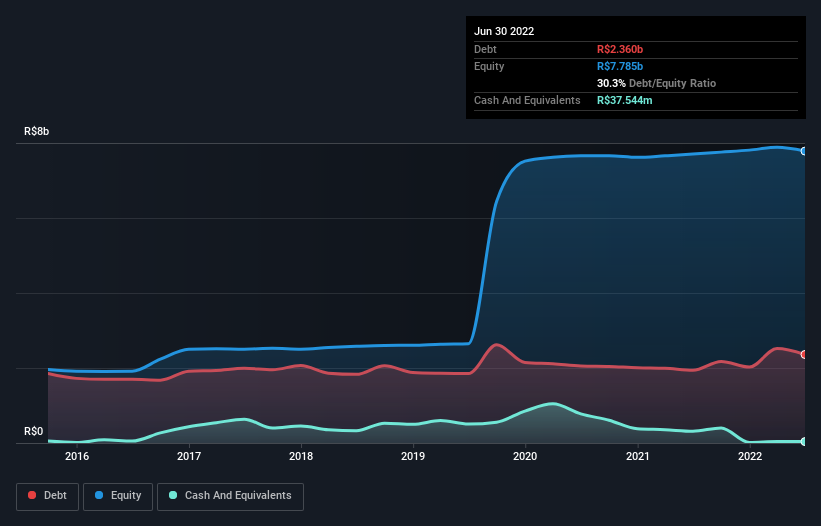Click the teal Cash And Equivalents legend dot
821x526 pixels.
(x=173, y=495)
